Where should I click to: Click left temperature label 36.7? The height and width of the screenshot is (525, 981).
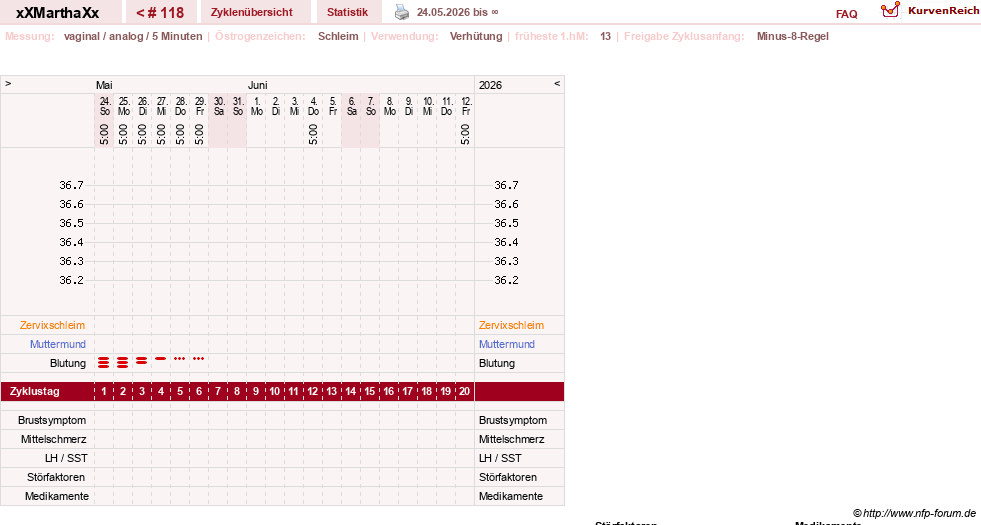[x=71, y=185]
